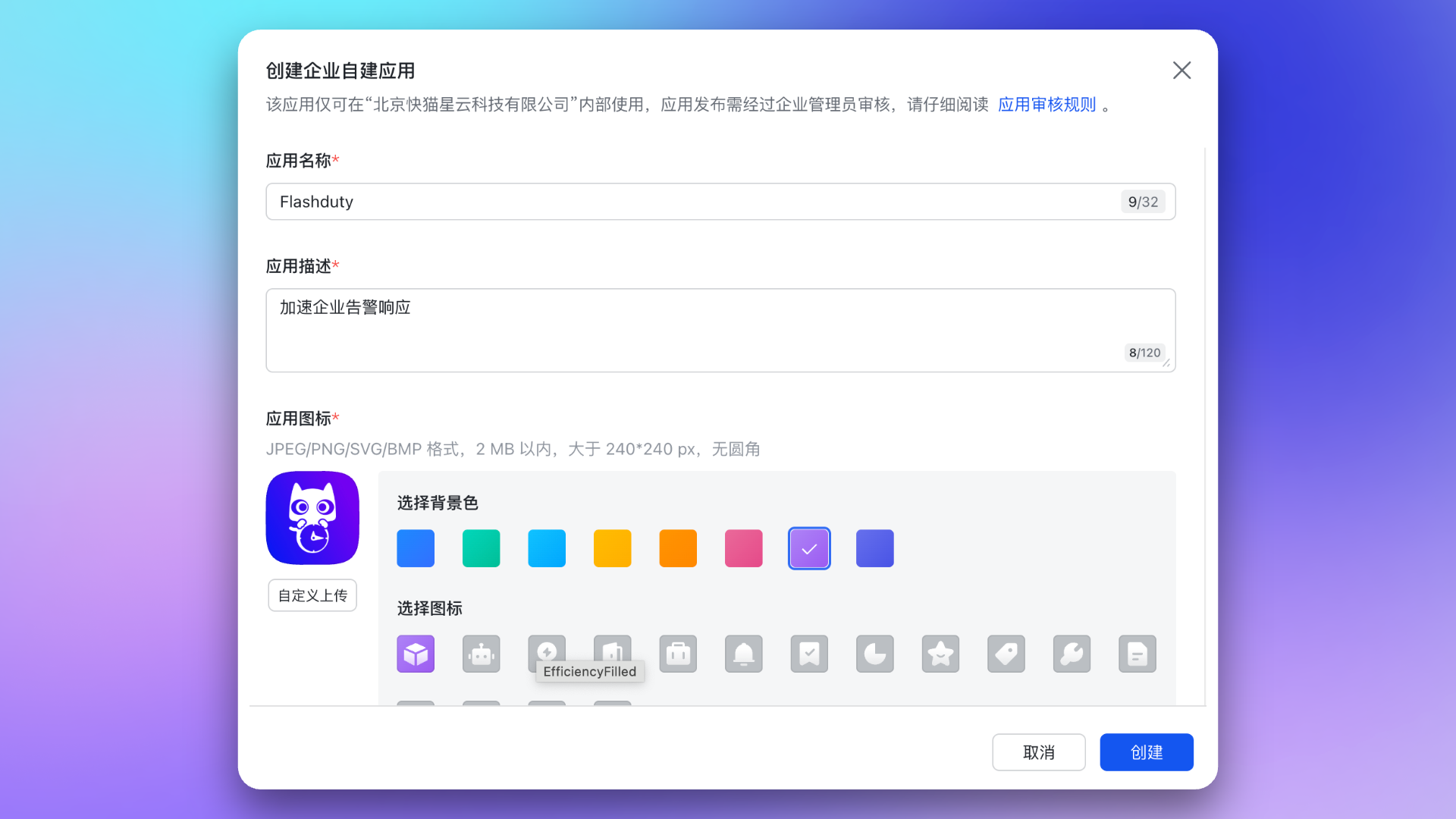
Task: Select the blue background color
Action: pyautogui.click(x=416, y=548)
